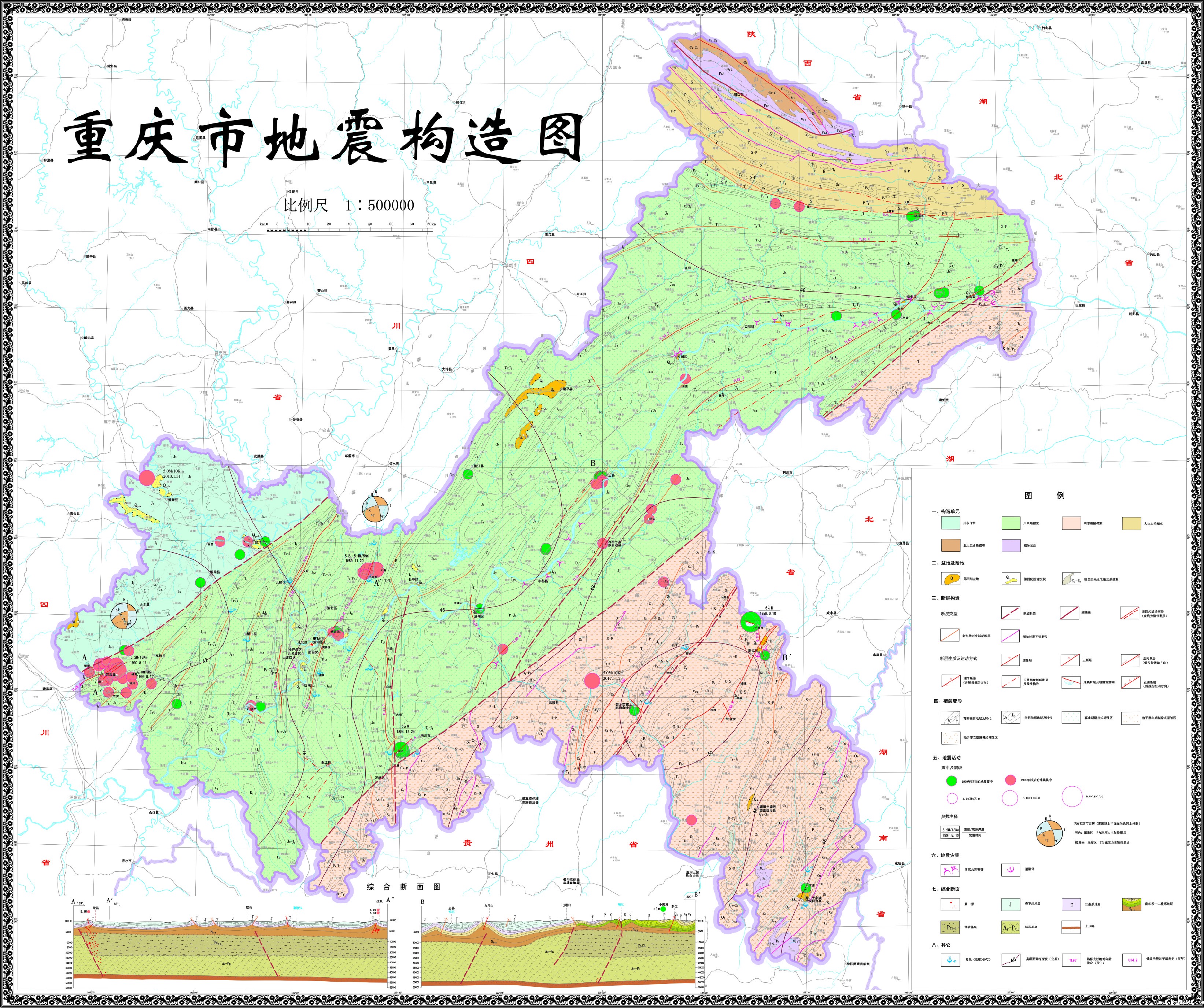This screenshot has width=1204, height=1008.
Task: Click the 5.2M/13Km parameter annotation box in legend
Action: pos(950,833)
